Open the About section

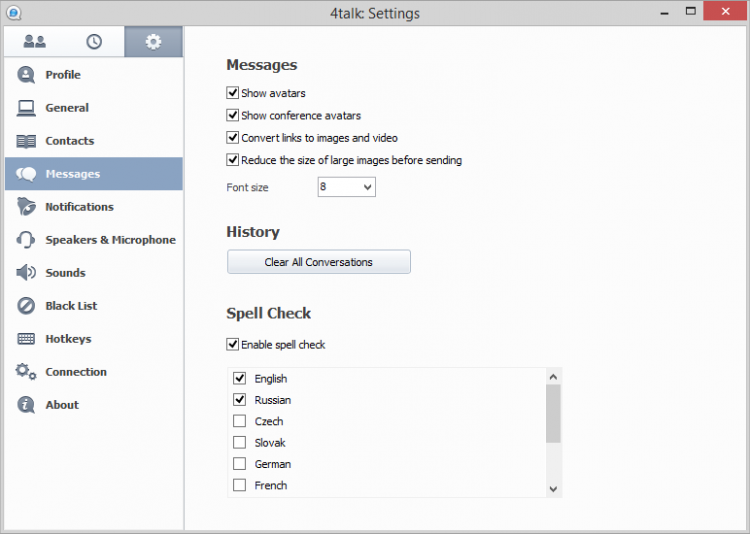pos(61,405)
